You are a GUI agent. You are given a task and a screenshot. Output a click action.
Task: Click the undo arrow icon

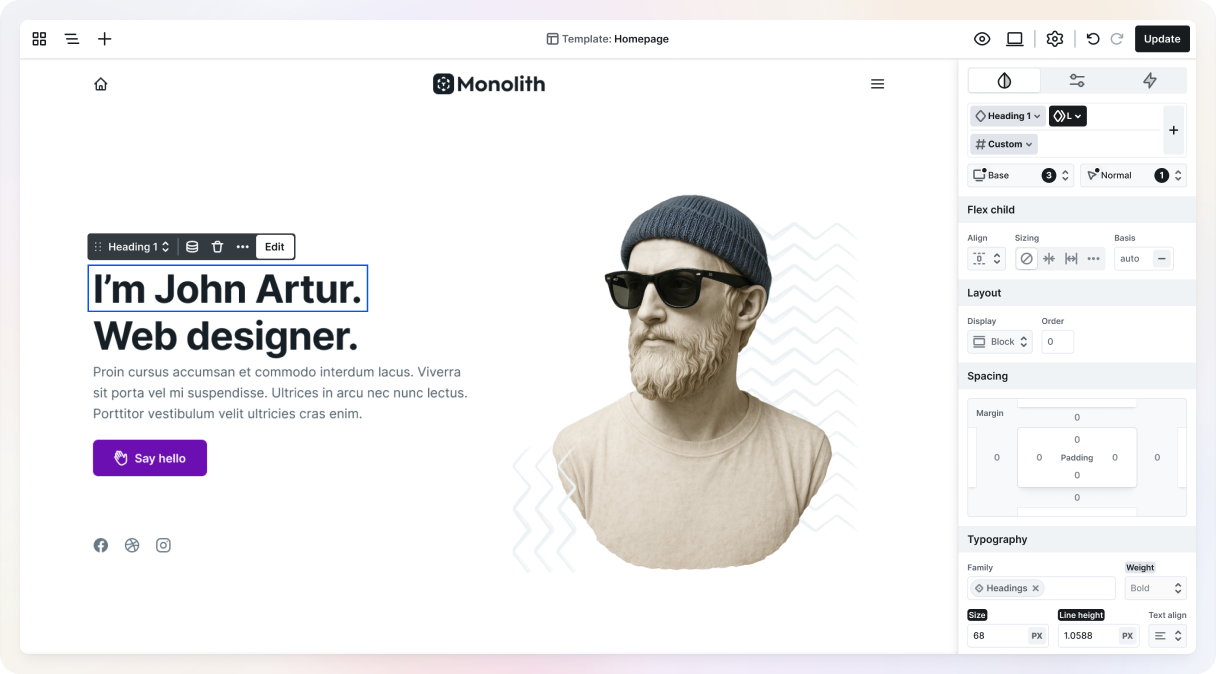coord(1093,39)
